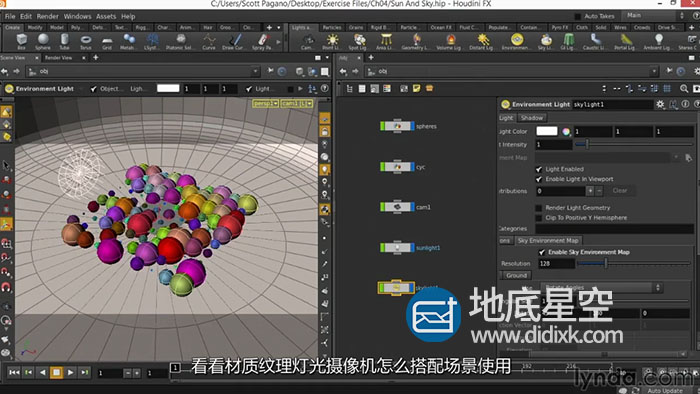Enable Render Light Geometry

(539, 208)
